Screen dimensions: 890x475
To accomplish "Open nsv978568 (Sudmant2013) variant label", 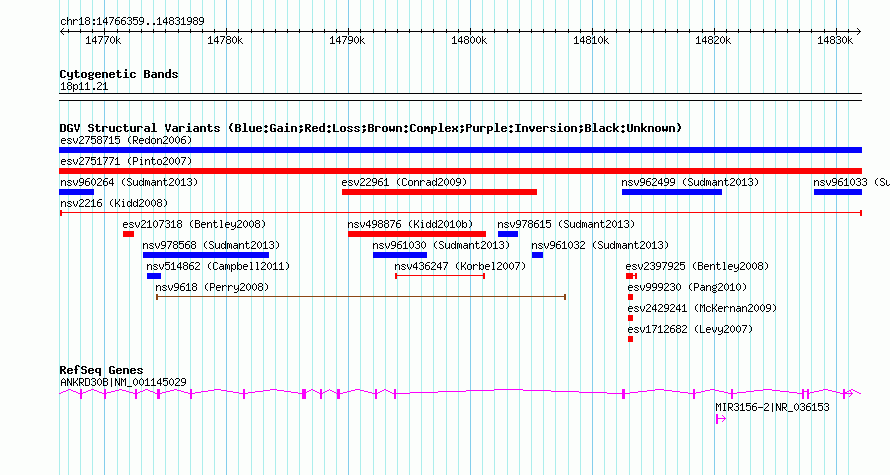I will [211, 245].
